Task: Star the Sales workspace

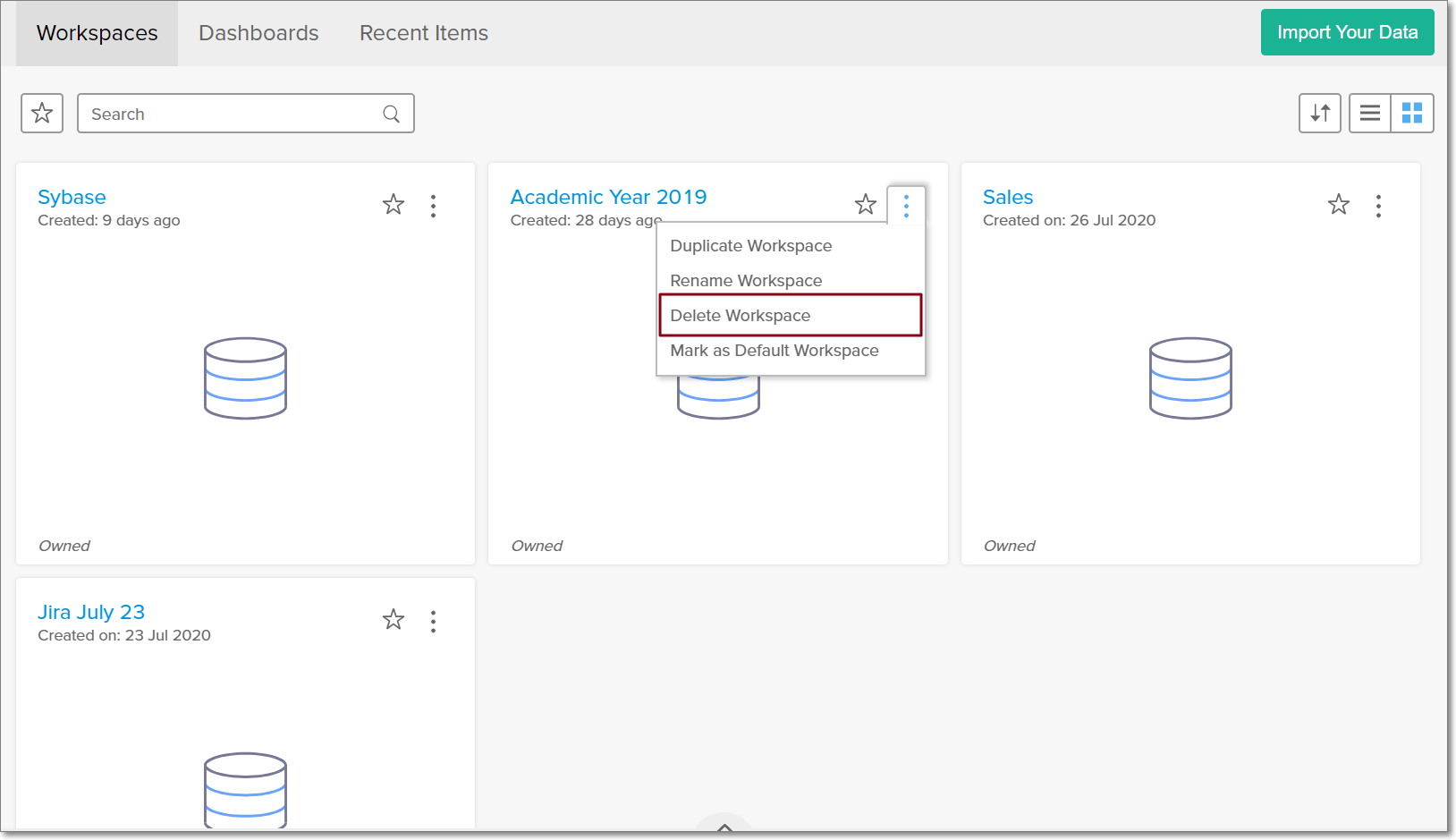Action: pyautogui.click(x=1338, y=204)
